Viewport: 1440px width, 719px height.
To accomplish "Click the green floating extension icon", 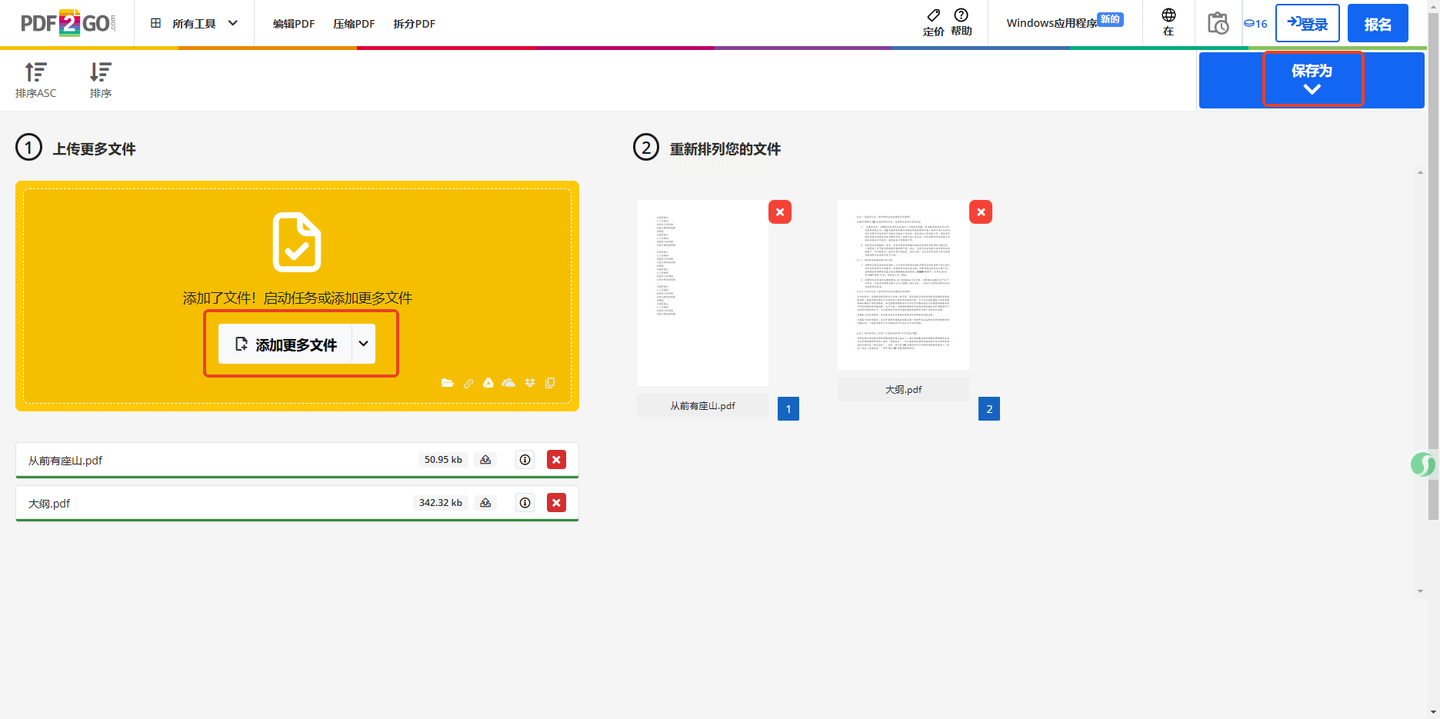I will (x=1424, y=464).
